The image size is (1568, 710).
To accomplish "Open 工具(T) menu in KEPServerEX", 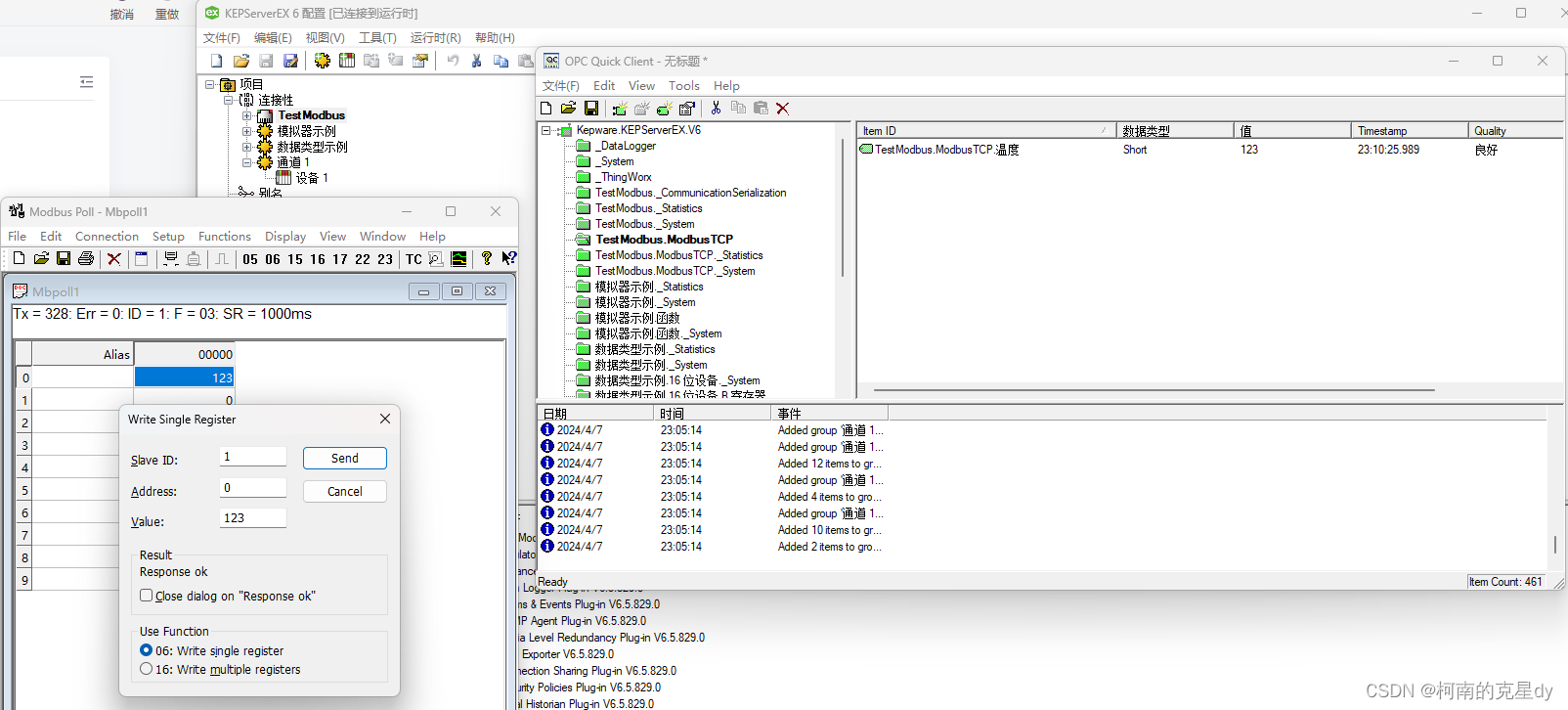I will pos(377,37).
